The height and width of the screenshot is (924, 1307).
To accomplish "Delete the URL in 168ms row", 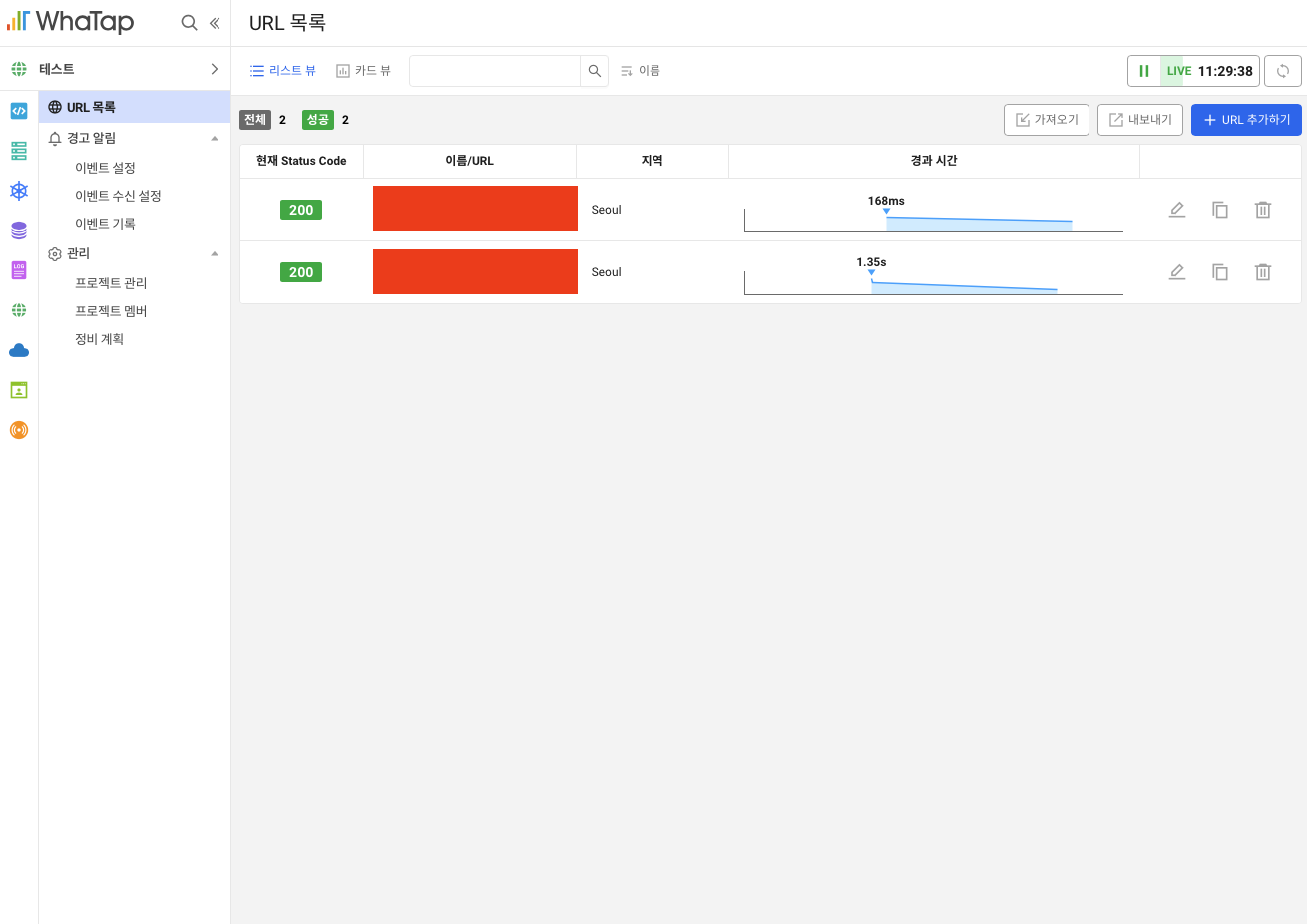I will pyautogui.click(x=1263, y=210).
